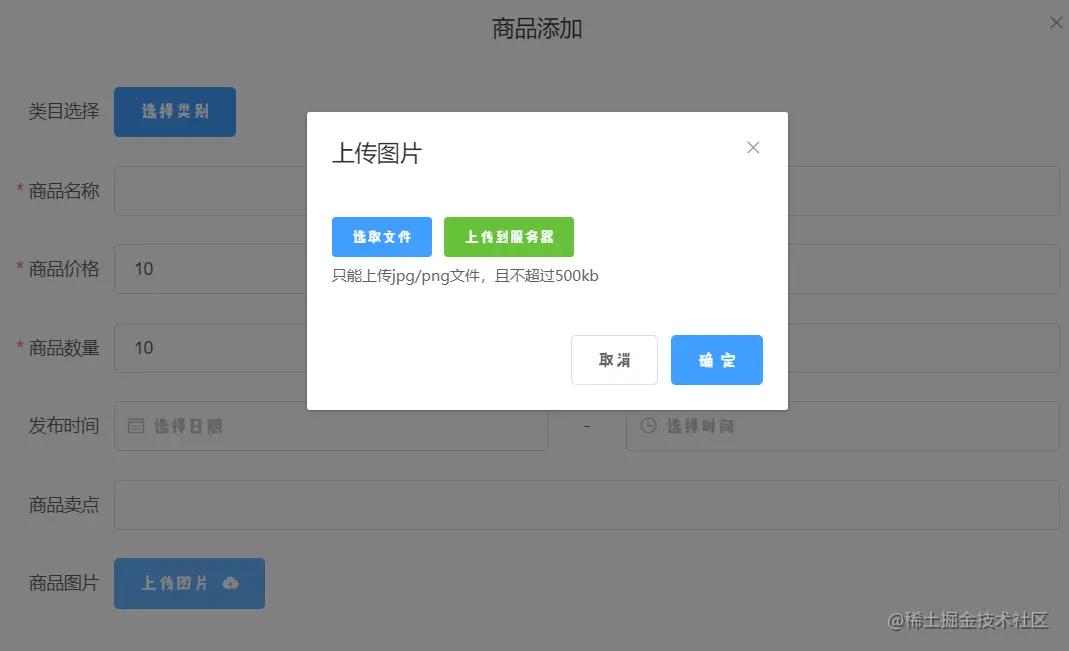
Task: Click the 发布时间 label
Action: tap(64, 426)
